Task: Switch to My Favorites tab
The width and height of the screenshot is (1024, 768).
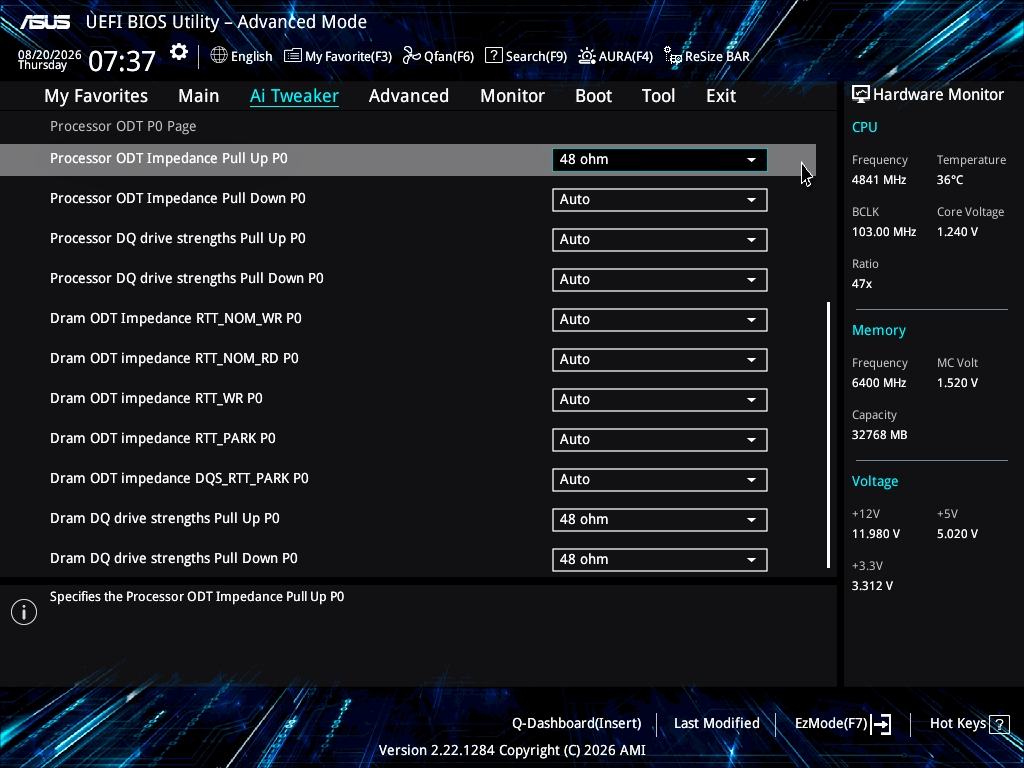Action: [96, 96]
